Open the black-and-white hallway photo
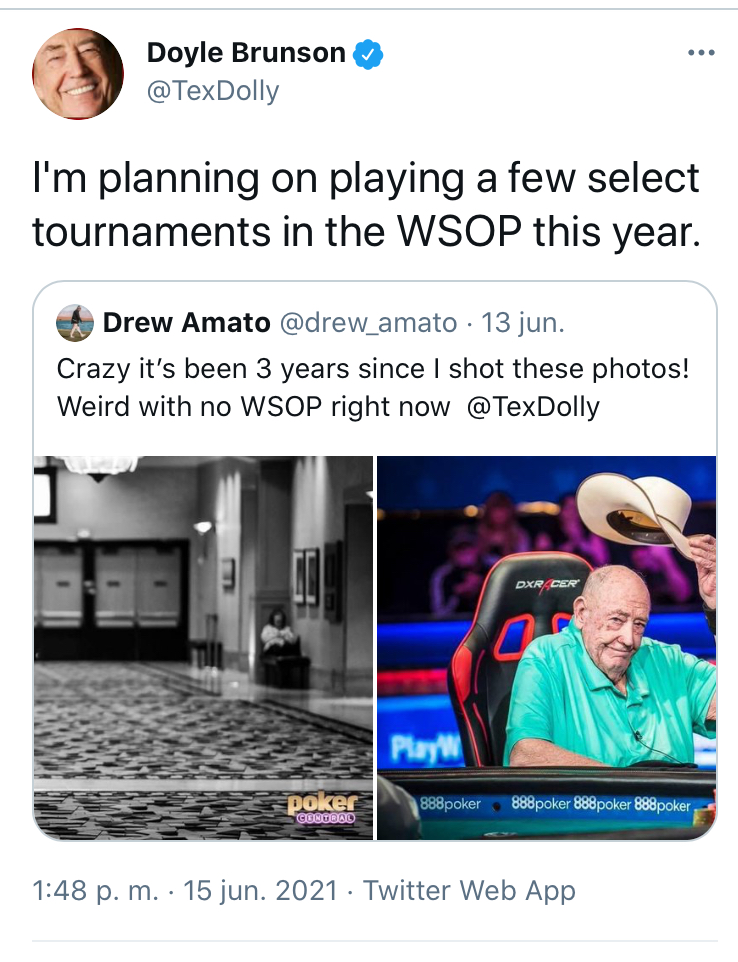The height and width of the screenshot is (962, 738). tap(203, 647)
